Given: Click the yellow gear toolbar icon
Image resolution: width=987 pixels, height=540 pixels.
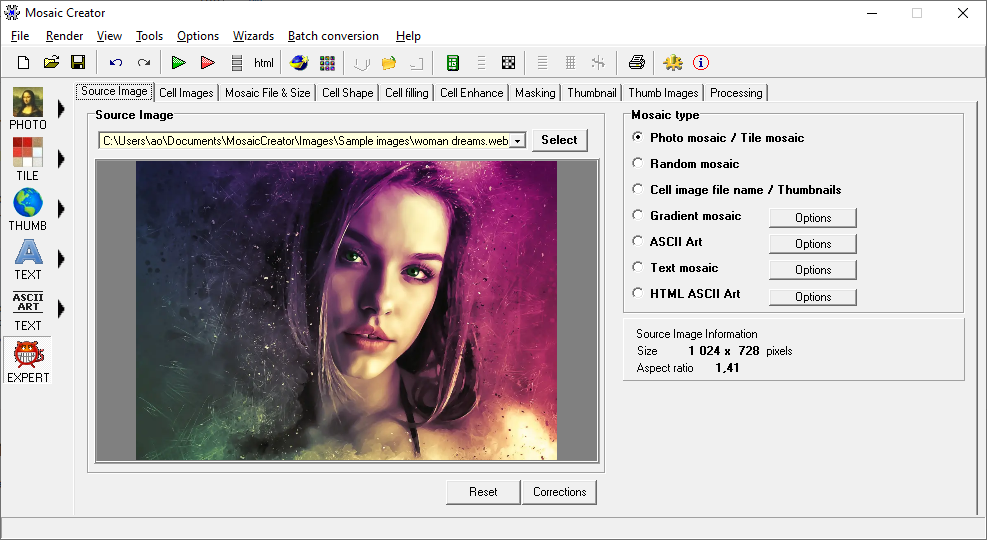Looking at the screenshot, I should tap(673, 62).
